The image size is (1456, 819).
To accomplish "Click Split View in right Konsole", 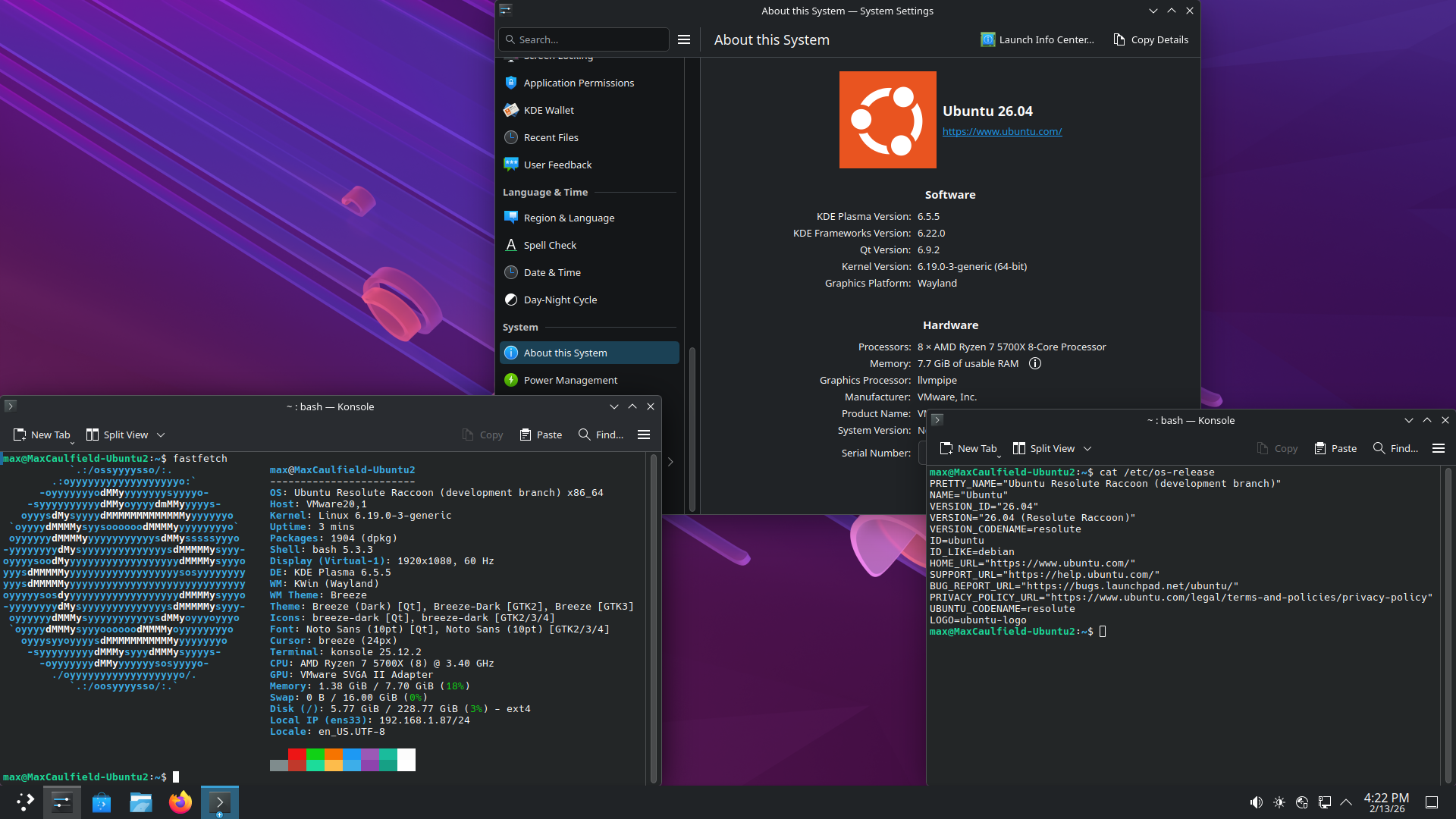I will [1043, 448].
